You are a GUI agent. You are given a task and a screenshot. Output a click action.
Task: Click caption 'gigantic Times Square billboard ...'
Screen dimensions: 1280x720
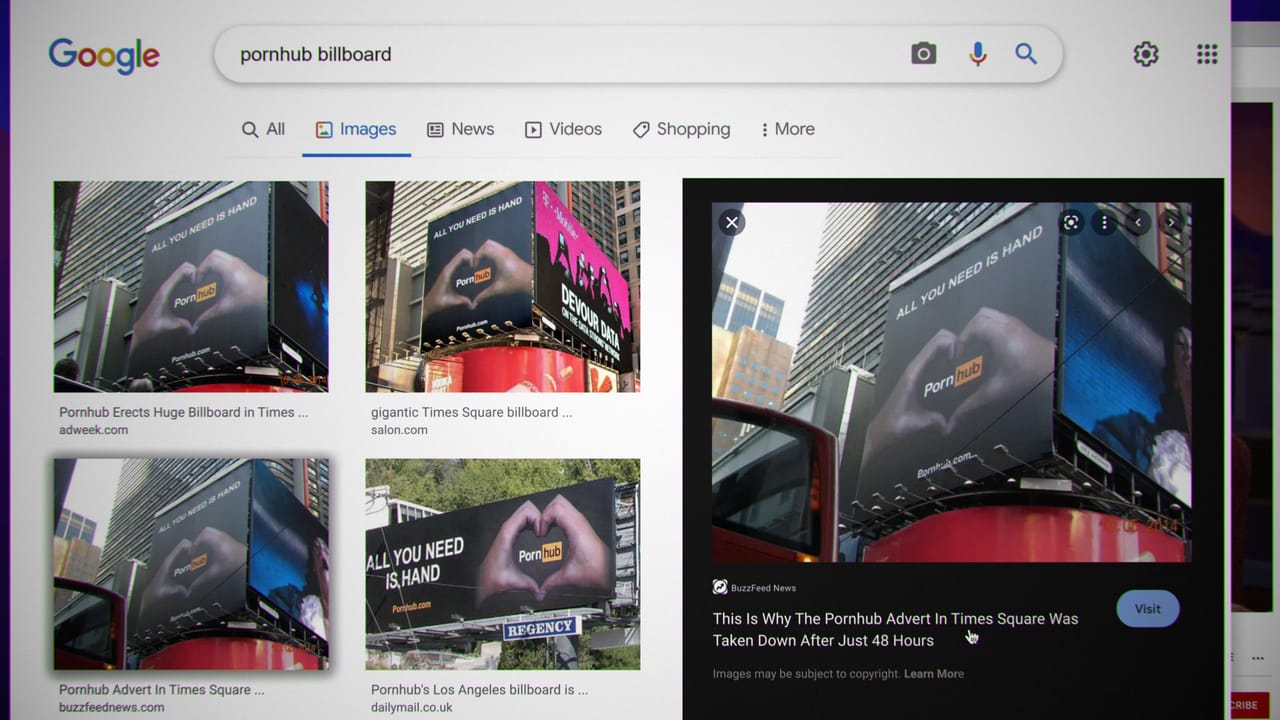click(x=472, y=412)
